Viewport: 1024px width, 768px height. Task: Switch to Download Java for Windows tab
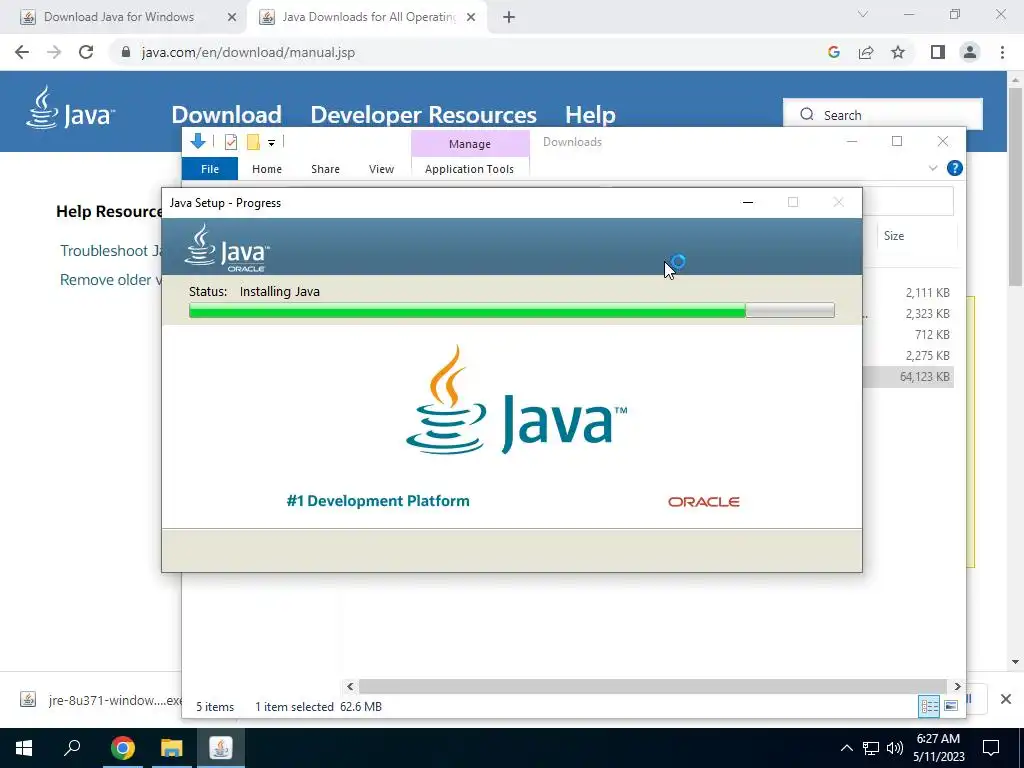coord(119,17)
